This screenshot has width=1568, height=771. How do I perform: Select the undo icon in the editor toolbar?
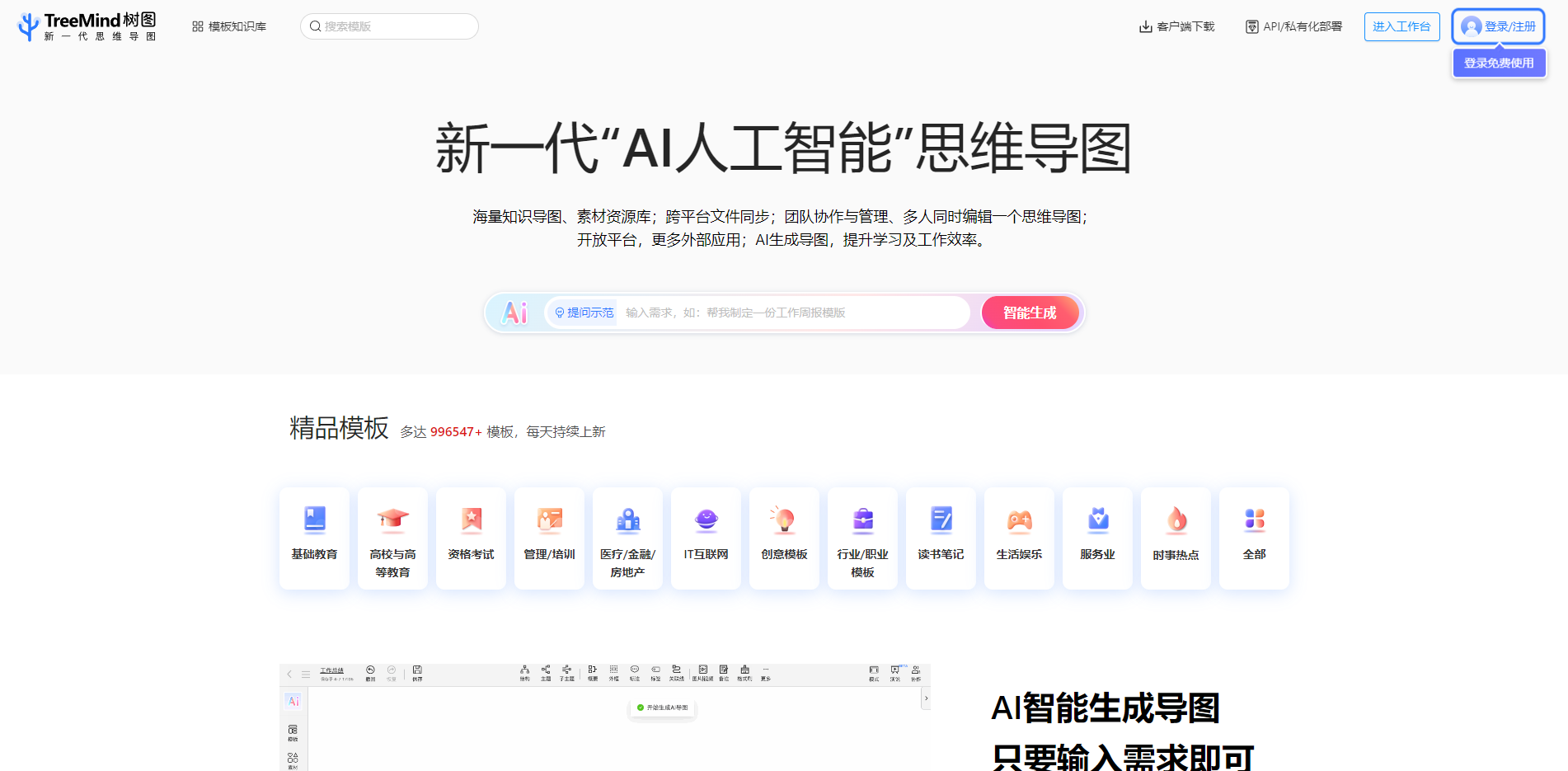[370, 670]
